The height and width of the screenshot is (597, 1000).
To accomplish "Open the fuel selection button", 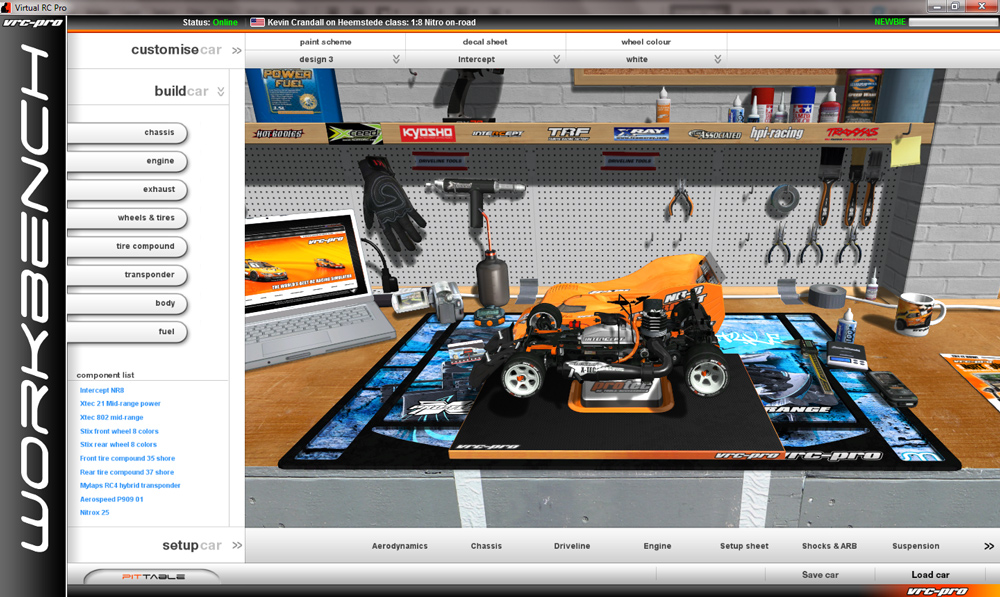I will 128,332.
